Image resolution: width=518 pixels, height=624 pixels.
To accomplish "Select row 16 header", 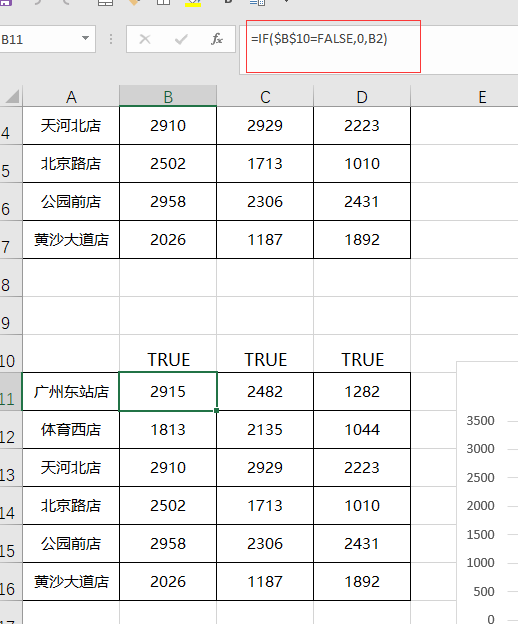I will pos(11,582).
